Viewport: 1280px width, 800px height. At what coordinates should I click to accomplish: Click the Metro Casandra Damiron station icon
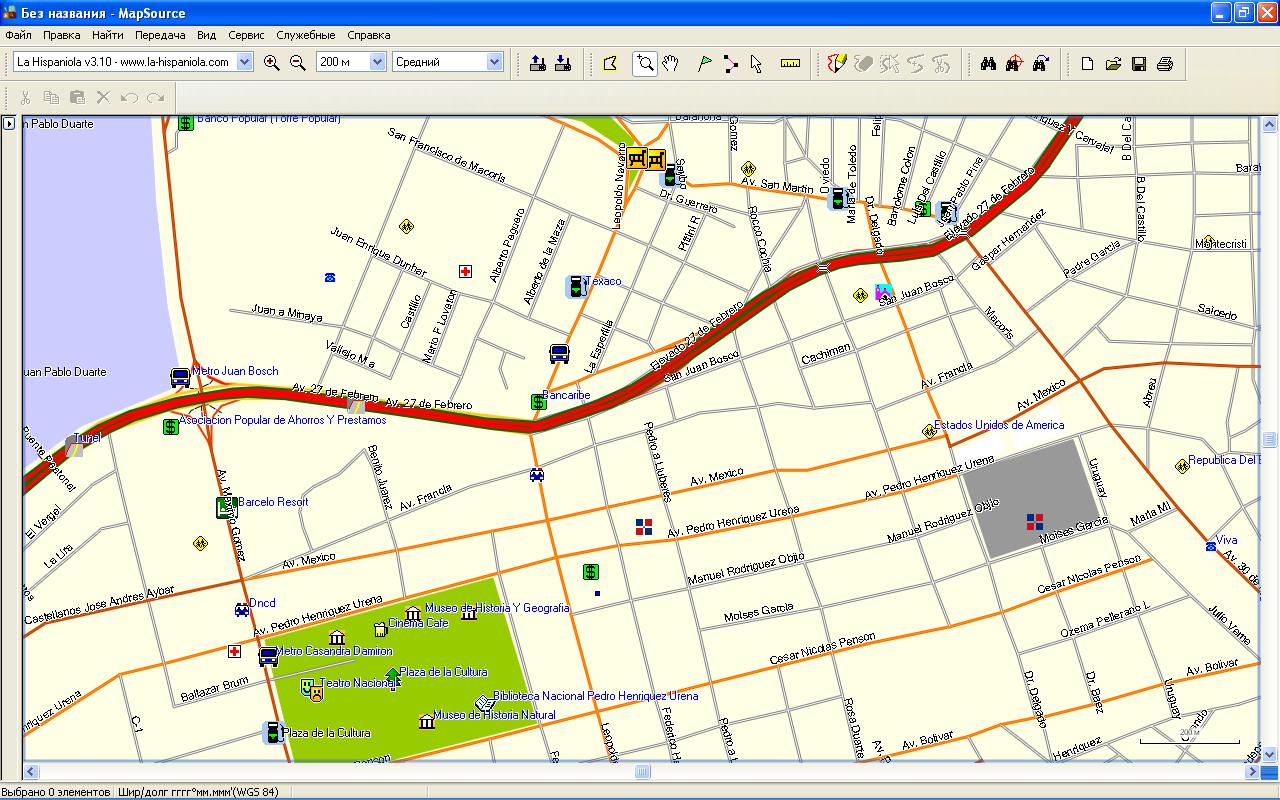pyautogui.click(x=268, y=657)
